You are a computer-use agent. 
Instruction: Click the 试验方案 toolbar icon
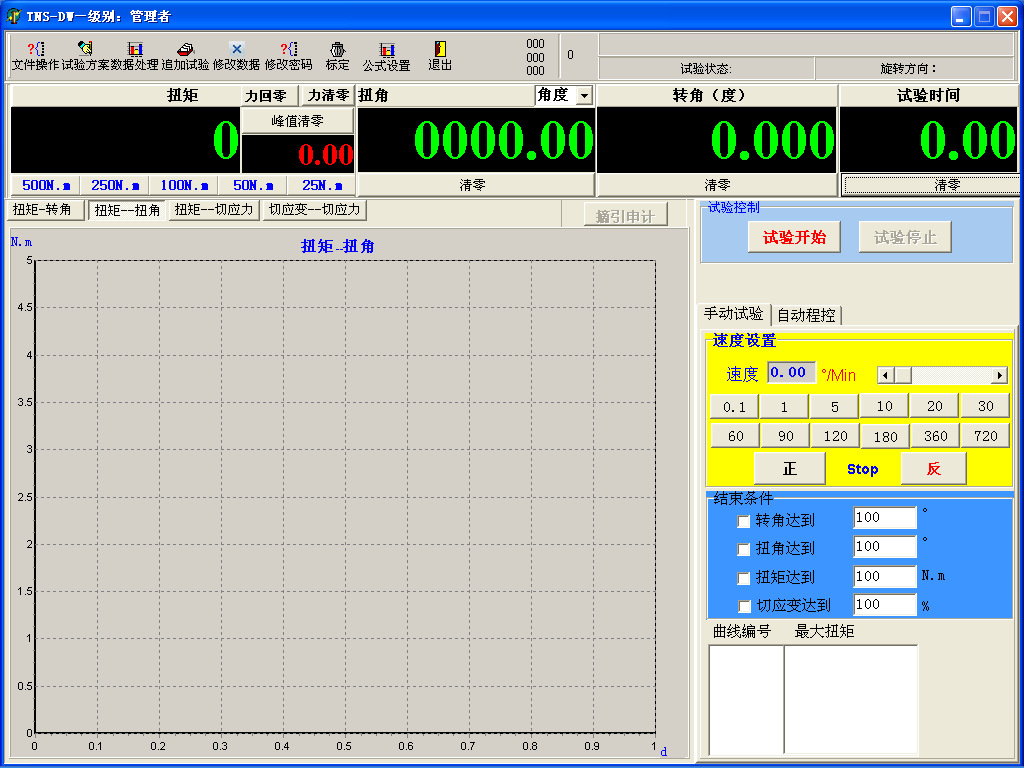pyautogui.click(x=85, y=56)
